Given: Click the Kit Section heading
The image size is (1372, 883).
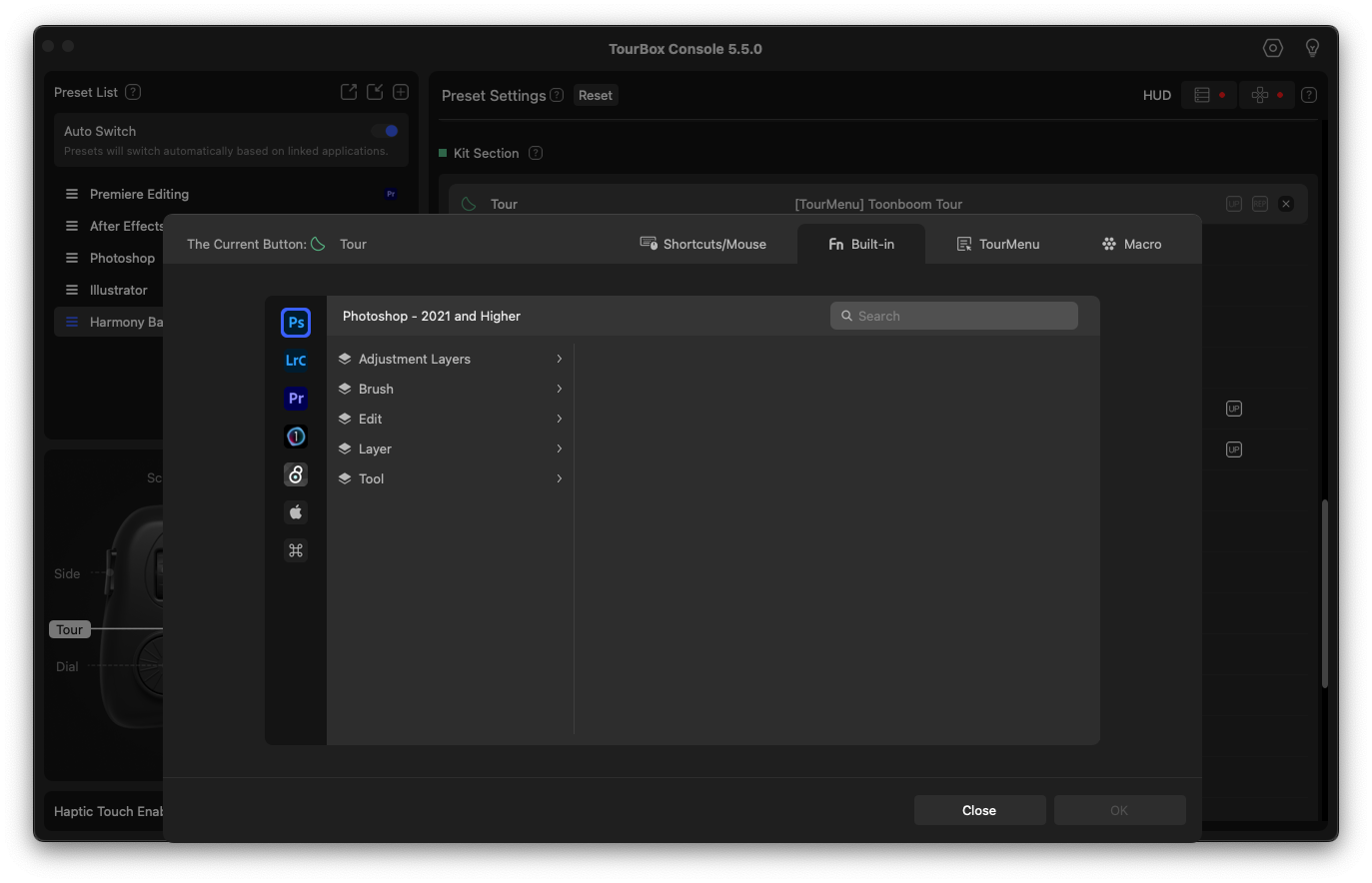Looking at the screenshot, I should point(487,153).
